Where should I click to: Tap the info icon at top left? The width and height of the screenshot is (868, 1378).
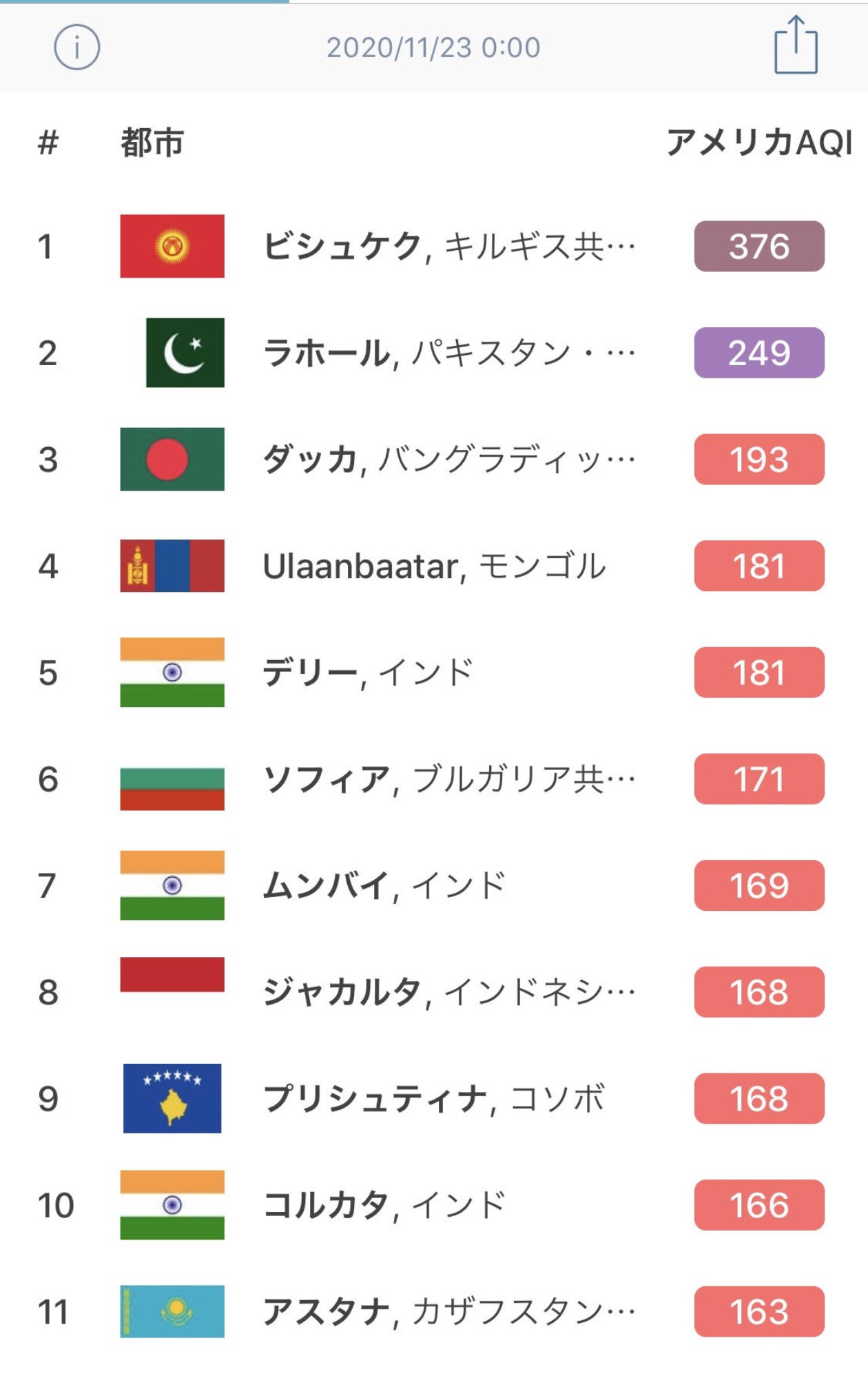[76, 48]
